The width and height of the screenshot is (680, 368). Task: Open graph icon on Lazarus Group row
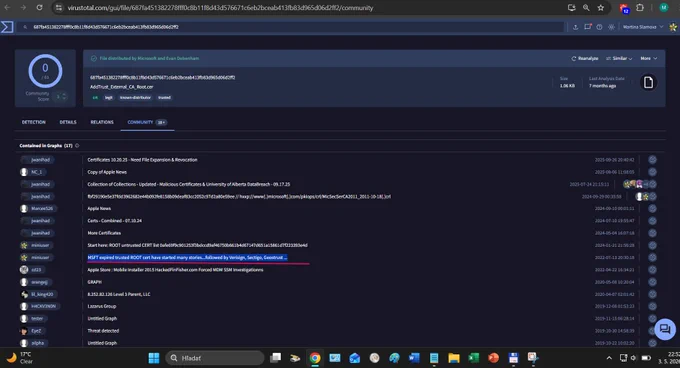(652, 306)
